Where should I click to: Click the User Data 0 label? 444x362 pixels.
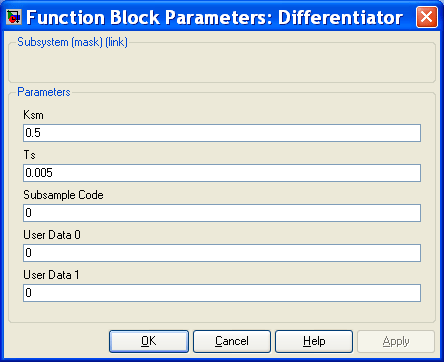(52, 235)
